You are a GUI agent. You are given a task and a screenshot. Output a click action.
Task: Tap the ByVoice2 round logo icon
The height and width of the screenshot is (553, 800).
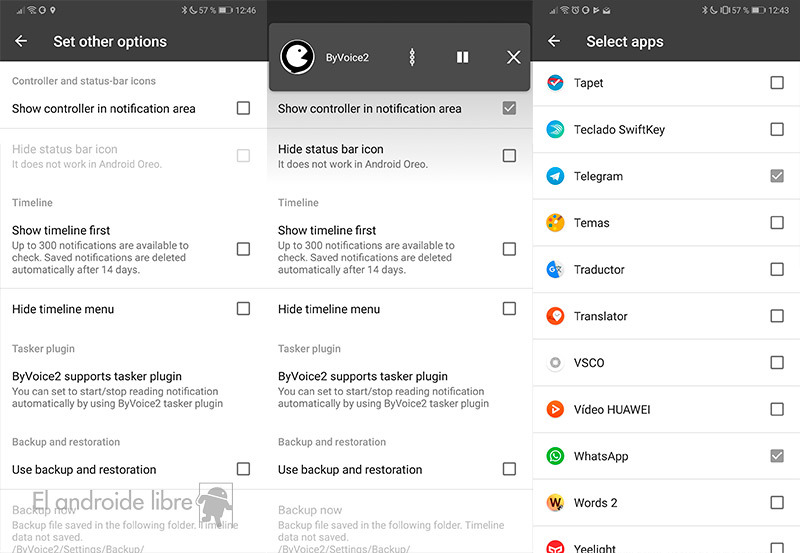tap(297, 57)
